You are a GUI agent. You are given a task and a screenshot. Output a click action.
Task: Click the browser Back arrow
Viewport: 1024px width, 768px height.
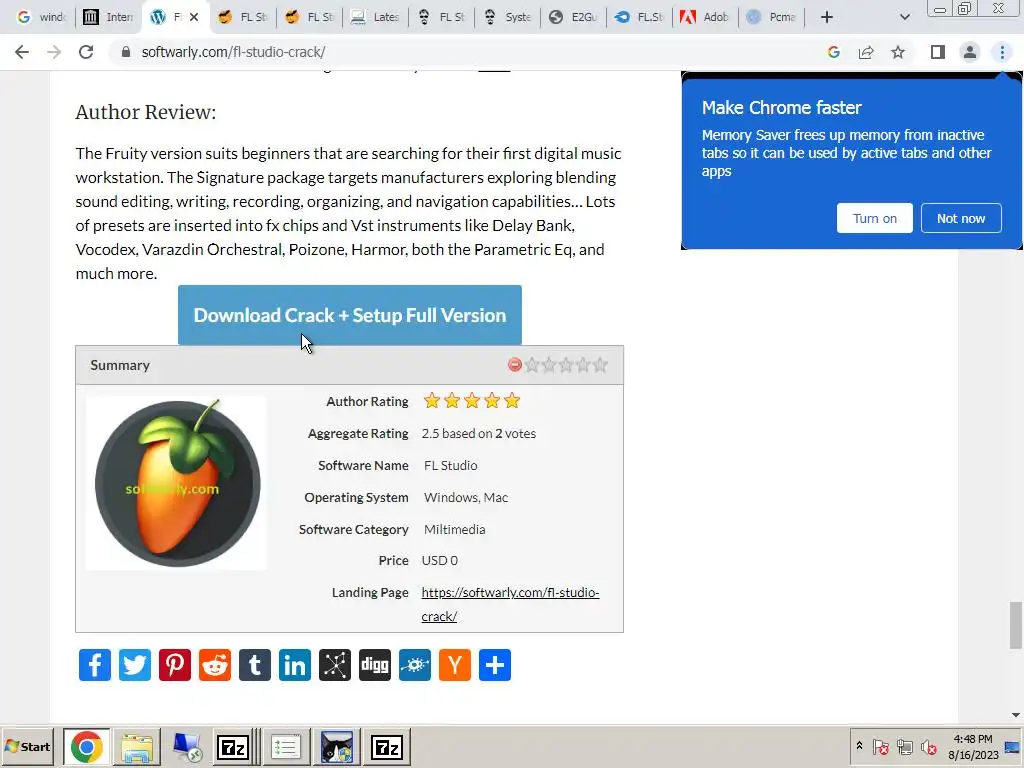pos(22,52)
